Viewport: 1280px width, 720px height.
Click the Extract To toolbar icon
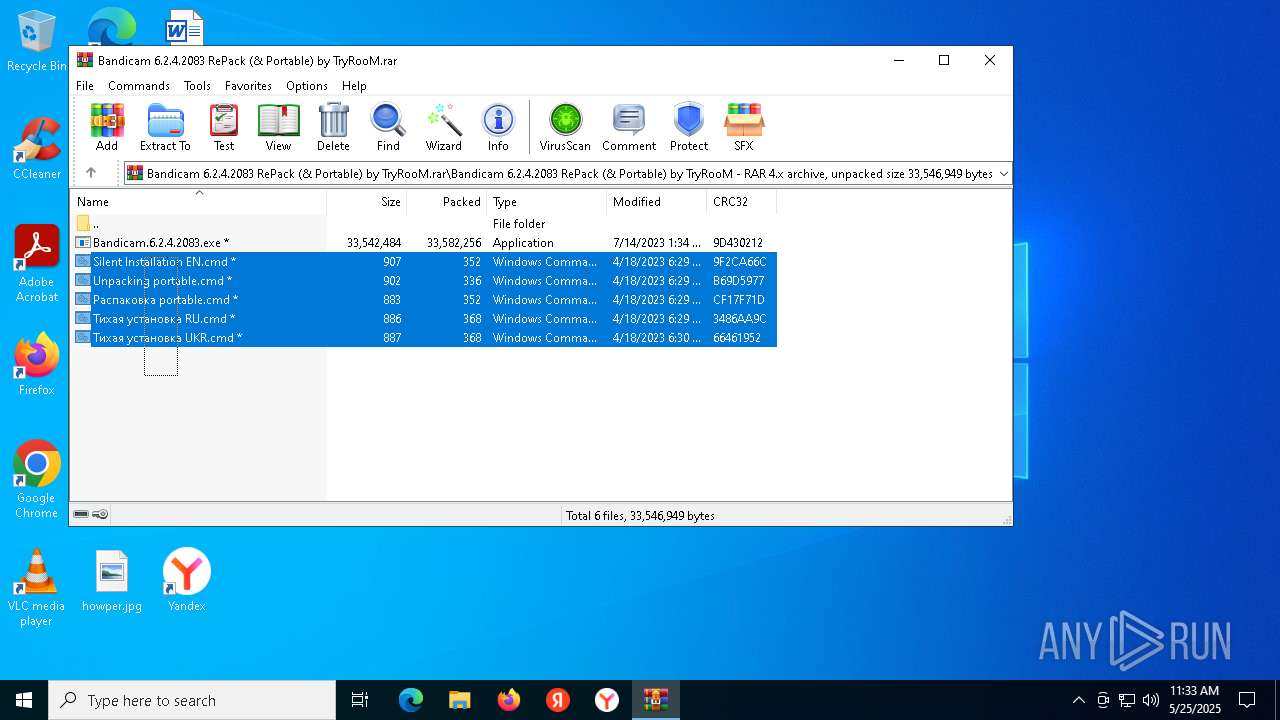165,127
